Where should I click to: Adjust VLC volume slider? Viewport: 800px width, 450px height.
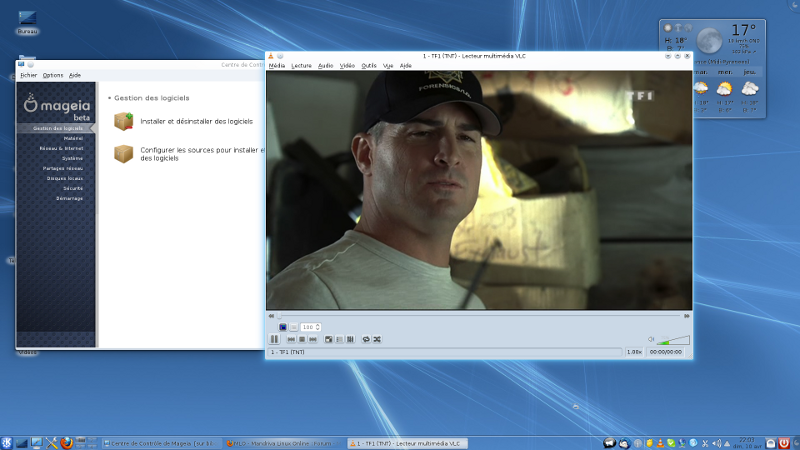[673, 340]
